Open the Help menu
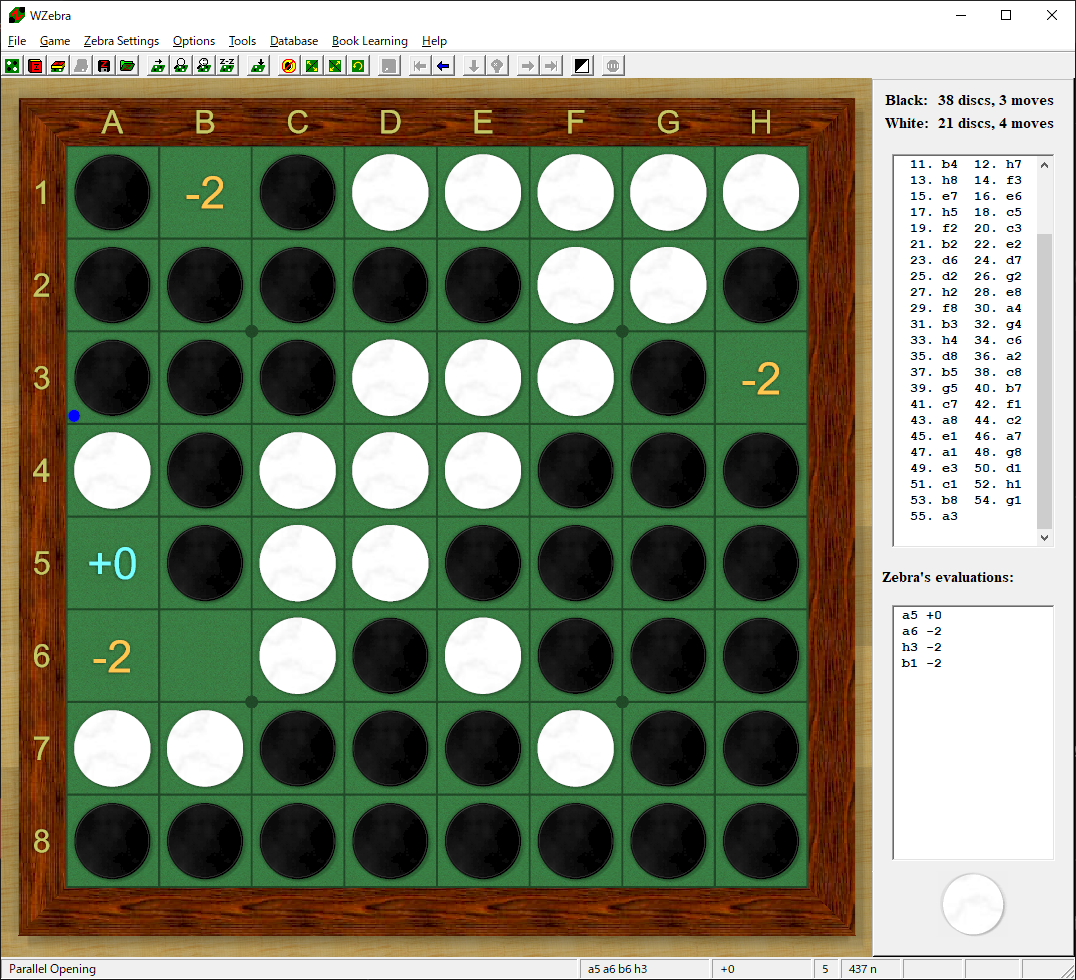Screen dimensions: 1076x980 434,41
